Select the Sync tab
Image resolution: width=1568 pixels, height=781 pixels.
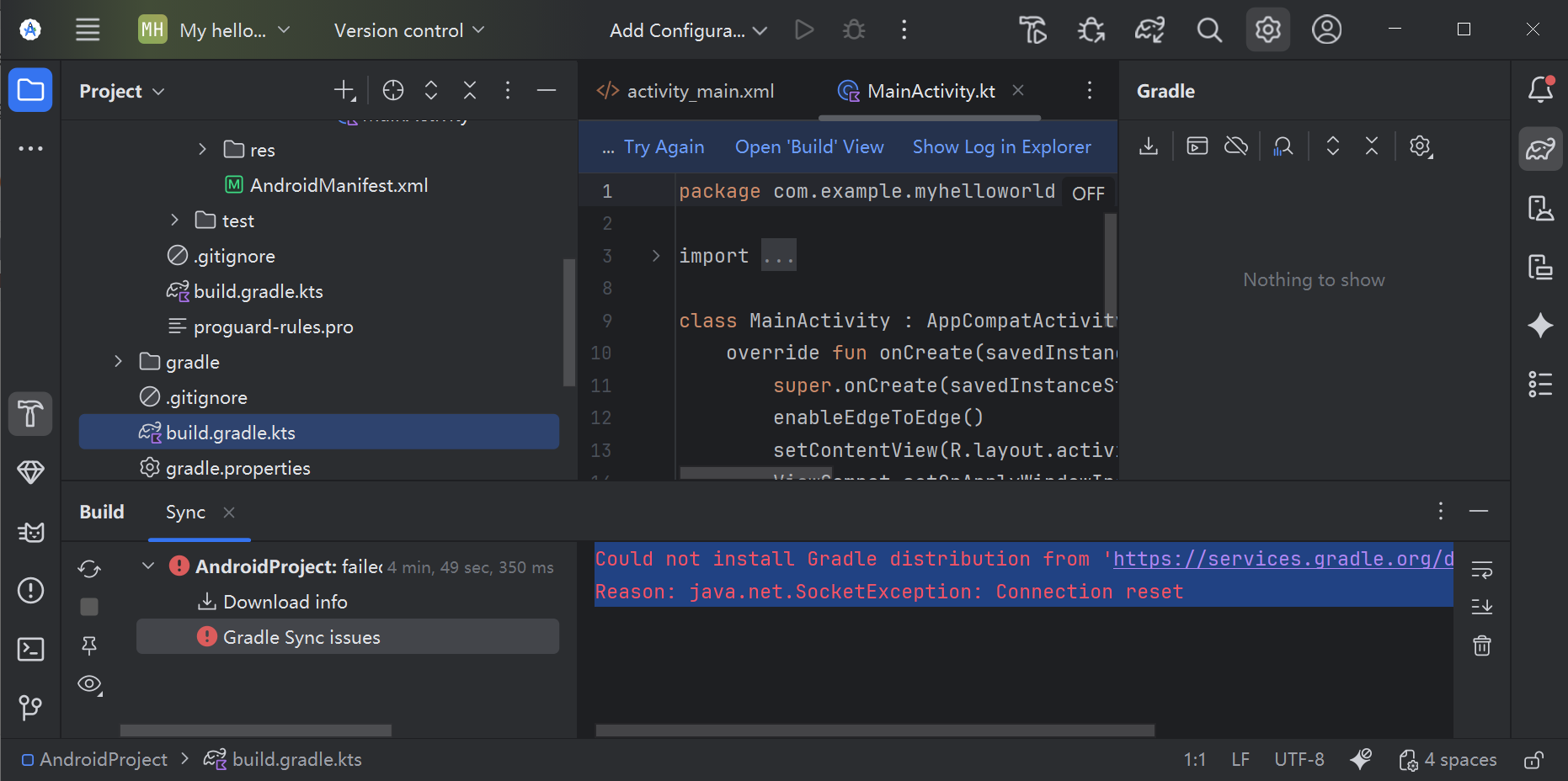[185, 513]
